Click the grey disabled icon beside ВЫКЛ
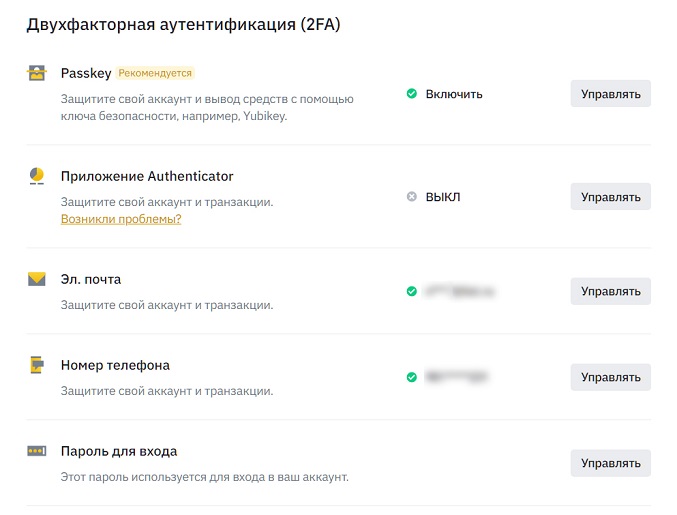677x515 pixels. 411,197
